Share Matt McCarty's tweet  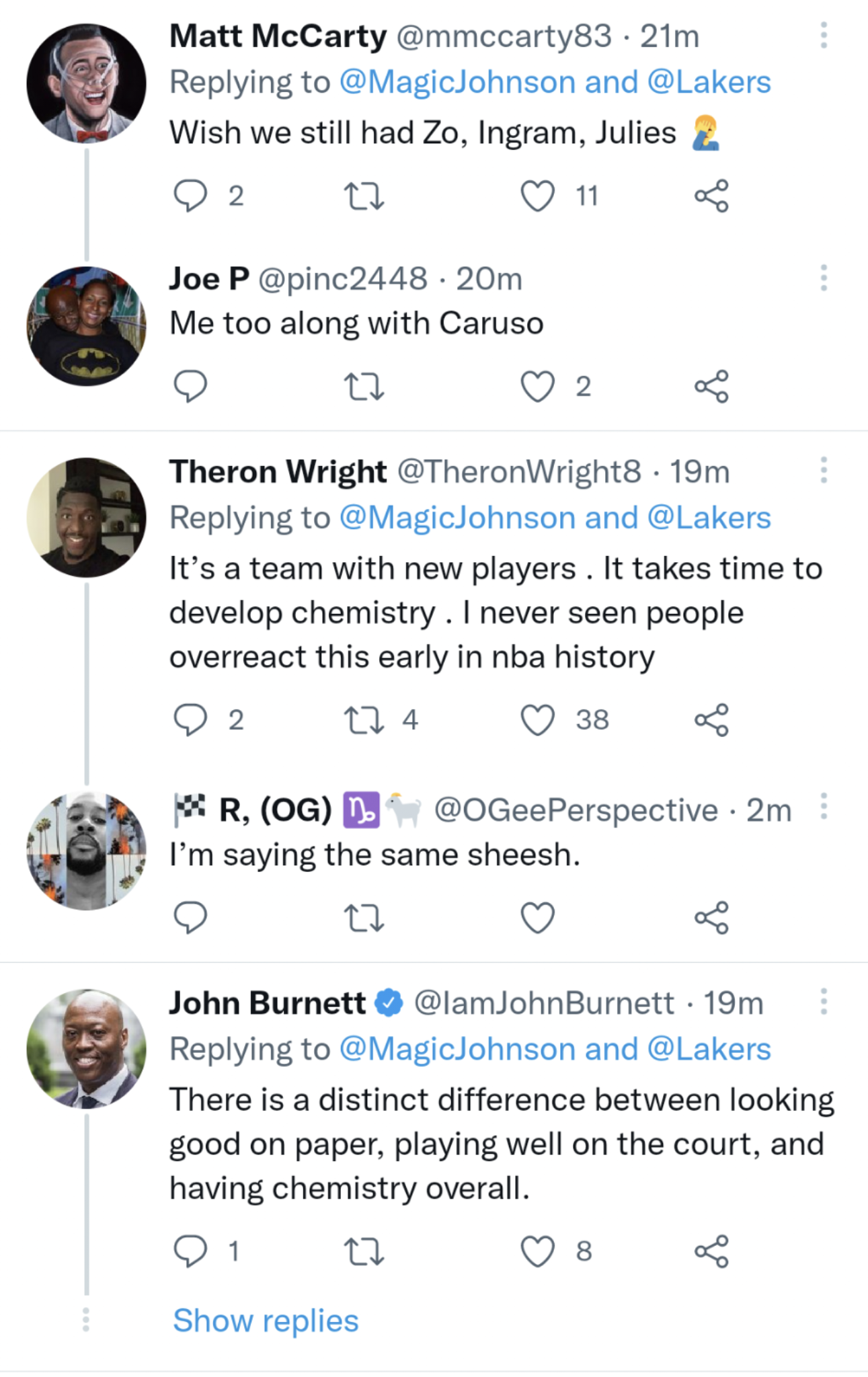point(713,196)
